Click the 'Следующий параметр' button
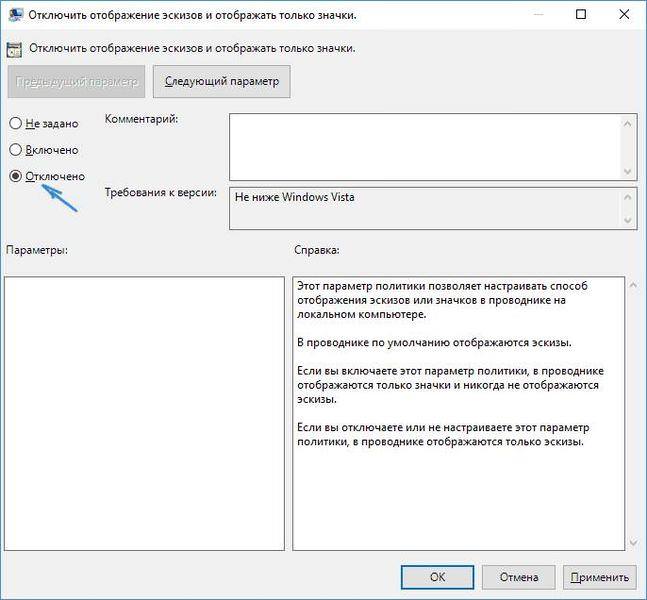 click(x=222, y=81)
